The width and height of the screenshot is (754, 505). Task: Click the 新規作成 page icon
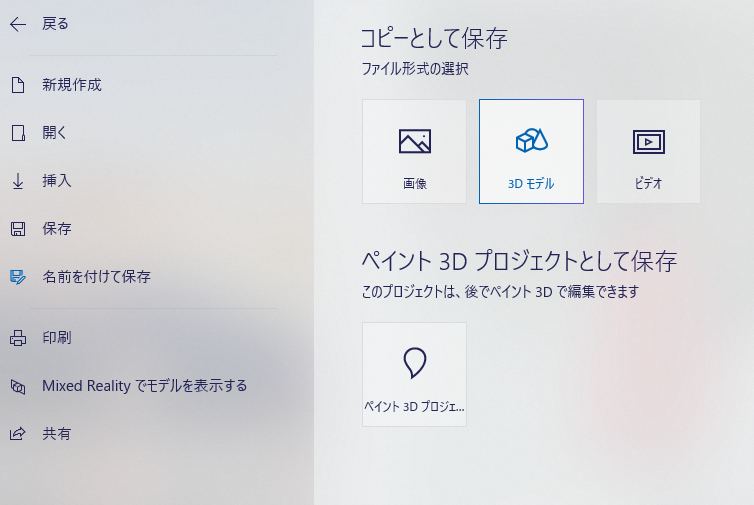click(x=18, y=85)
